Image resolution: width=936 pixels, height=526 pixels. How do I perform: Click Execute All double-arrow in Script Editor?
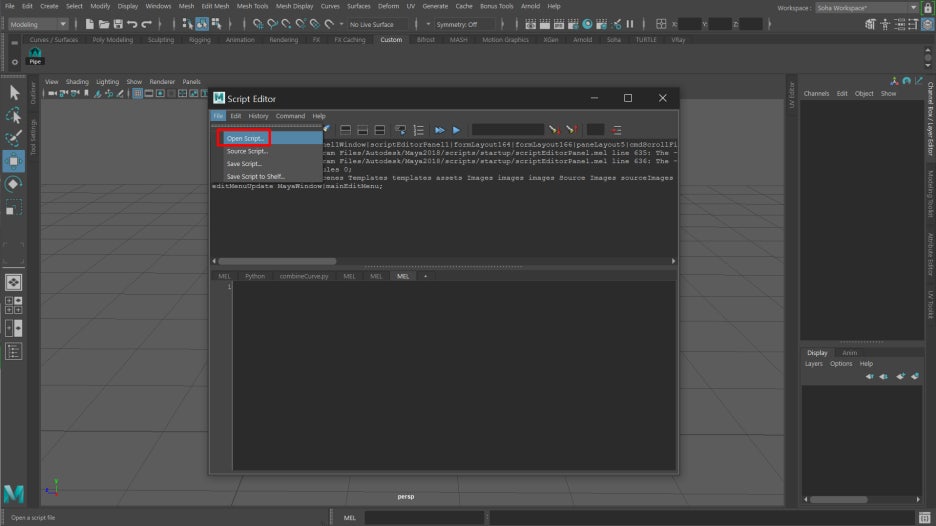point(439,130)
